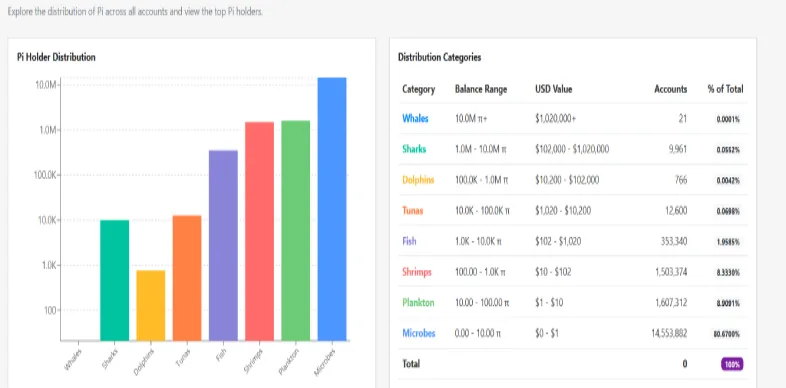Click the purple Fish bar in chart
786x388 pixels.
click(223, 246)
